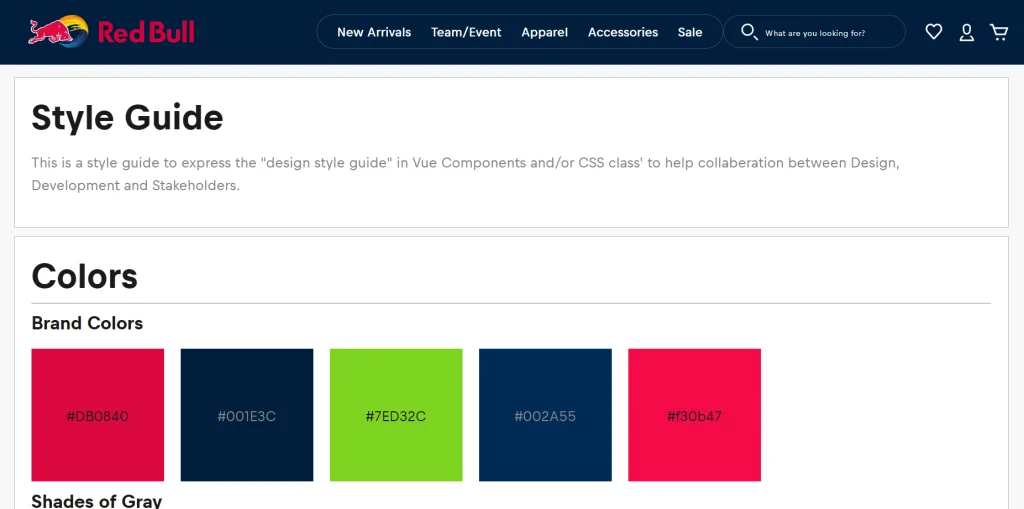Click the magnifying glass search icon
Screen dimensions: 1024x509
748,32
